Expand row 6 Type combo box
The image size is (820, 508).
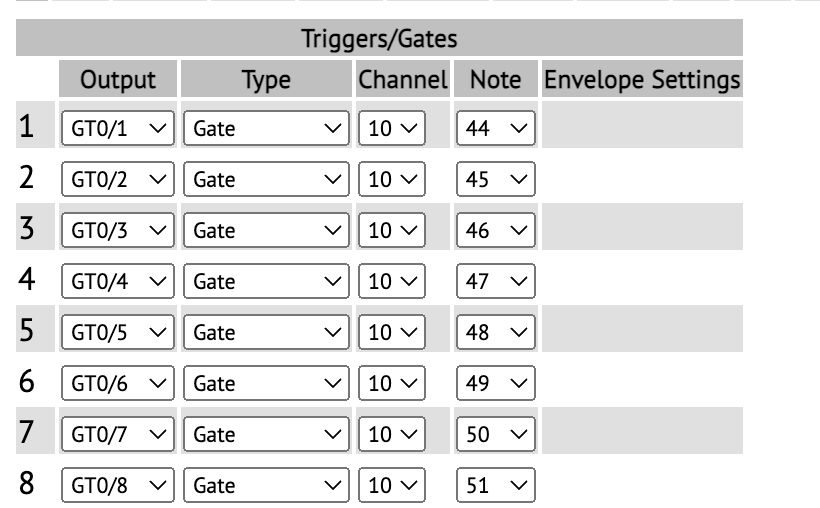(266, 384)
